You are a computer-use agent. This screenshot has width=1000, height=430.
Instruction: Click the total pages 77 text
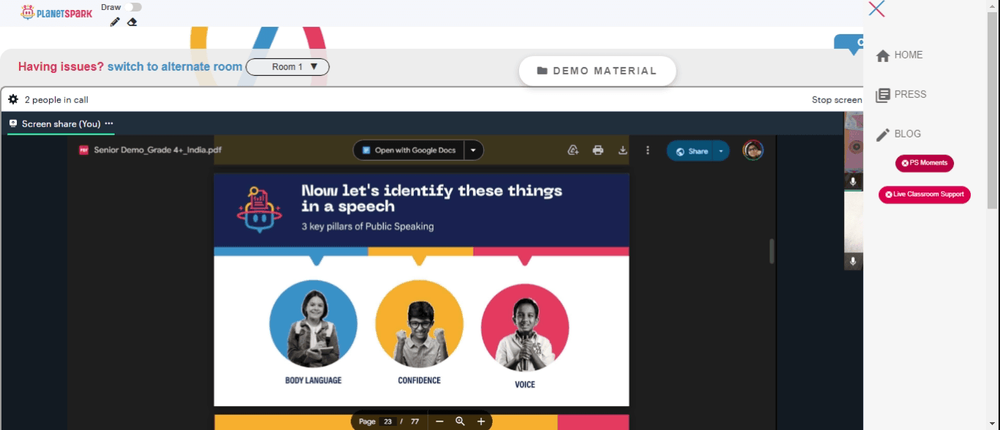point(415,422)
